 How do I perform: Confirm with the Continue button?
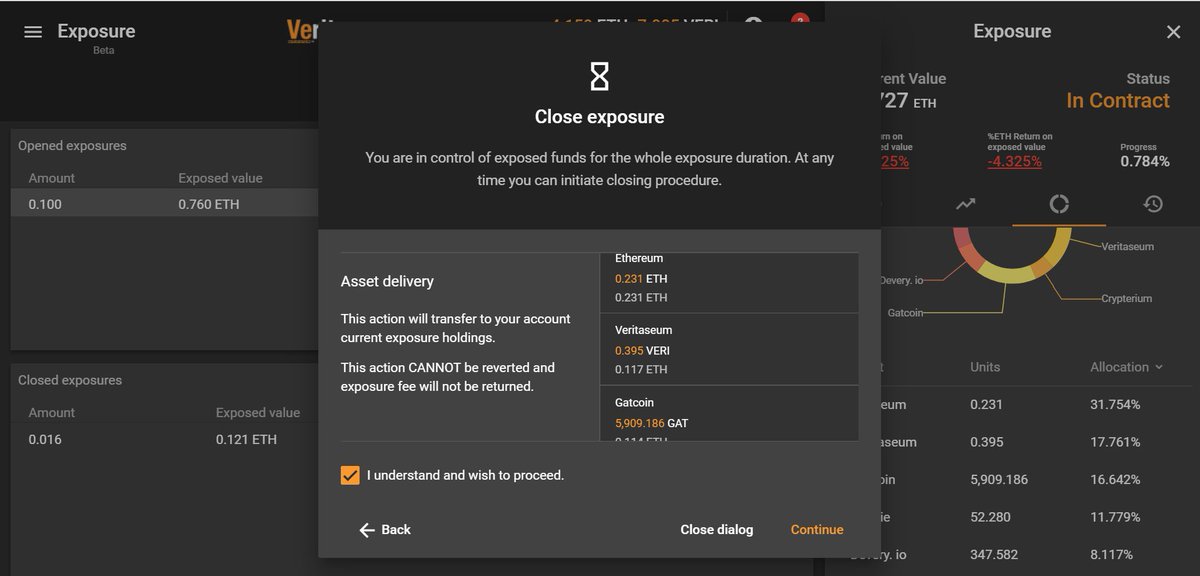(817, 530)
